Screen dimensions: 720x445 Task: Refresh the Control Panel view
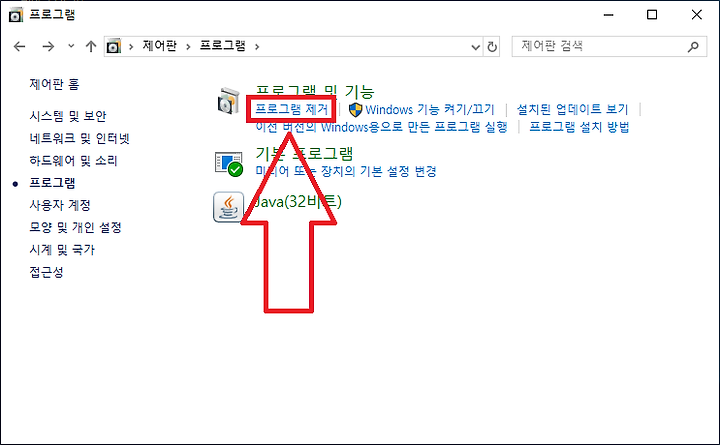(492, 47)
